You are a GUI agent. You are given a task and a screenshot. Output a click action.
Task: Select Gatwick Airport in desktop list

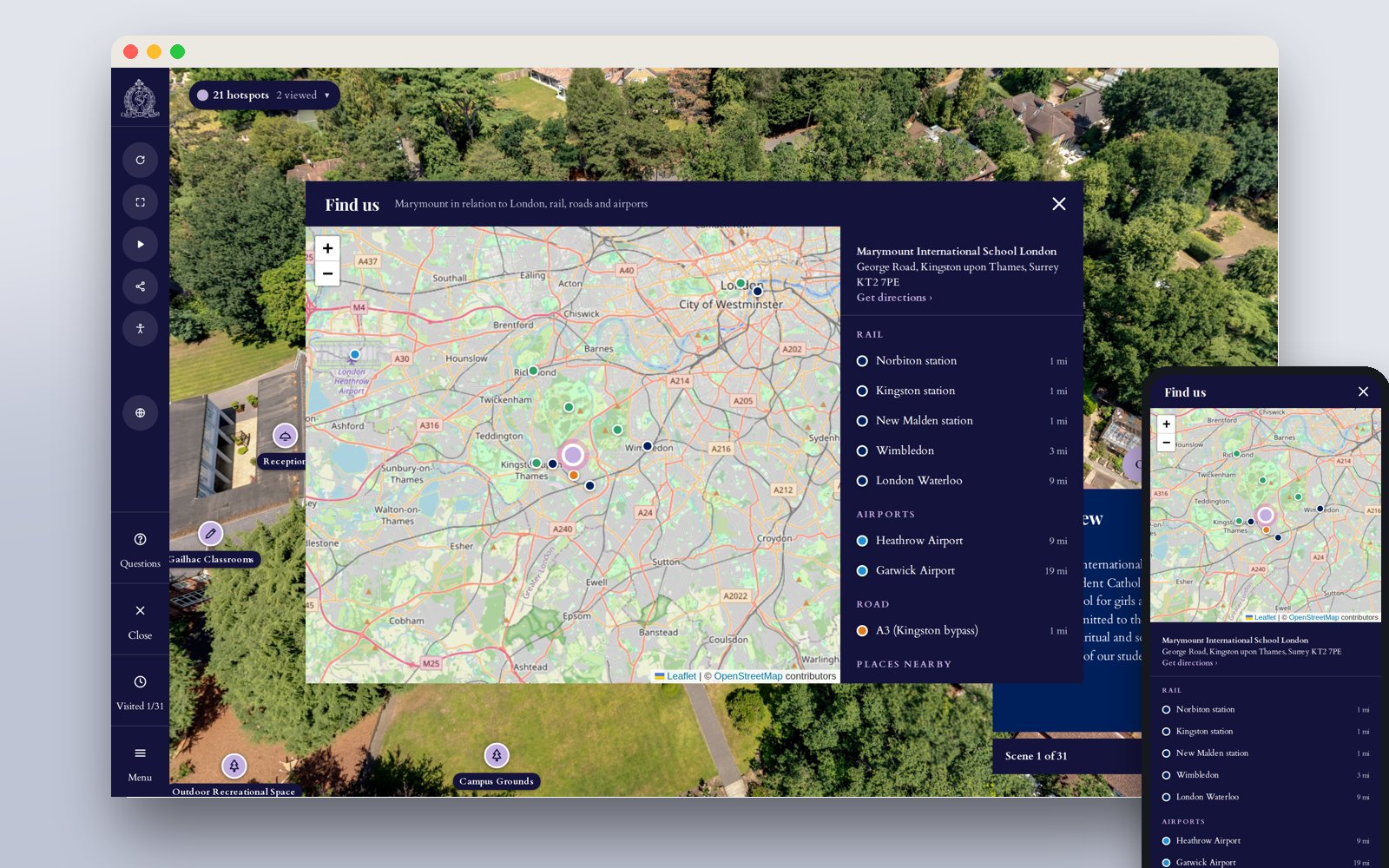962,570
